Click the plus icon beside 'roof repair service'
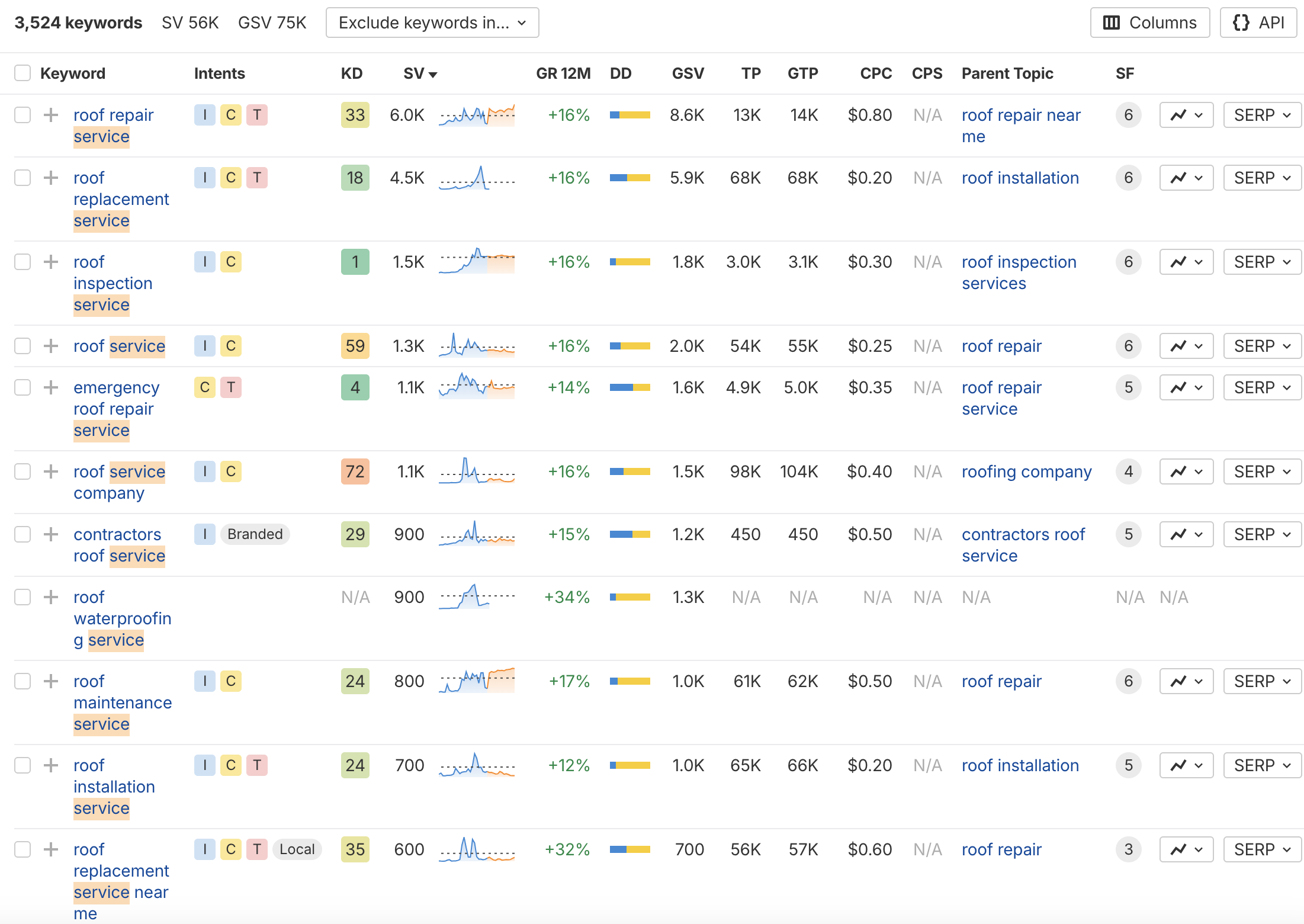This screenshot has width=1304, height=924. 50,115
